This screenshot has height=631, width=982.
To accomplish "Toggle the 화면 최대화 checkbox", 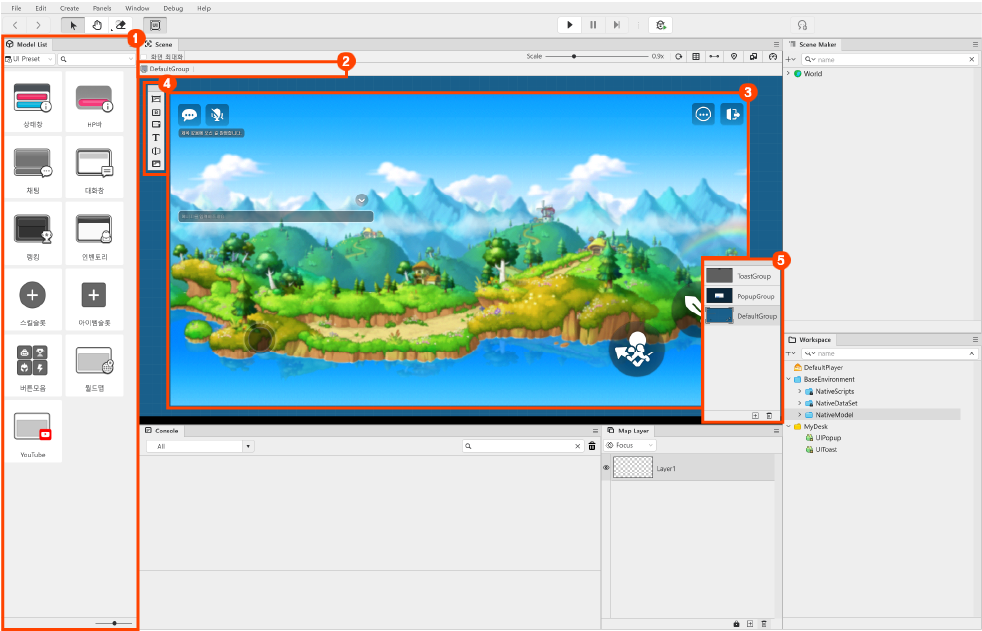I will [x=143, y=57].
